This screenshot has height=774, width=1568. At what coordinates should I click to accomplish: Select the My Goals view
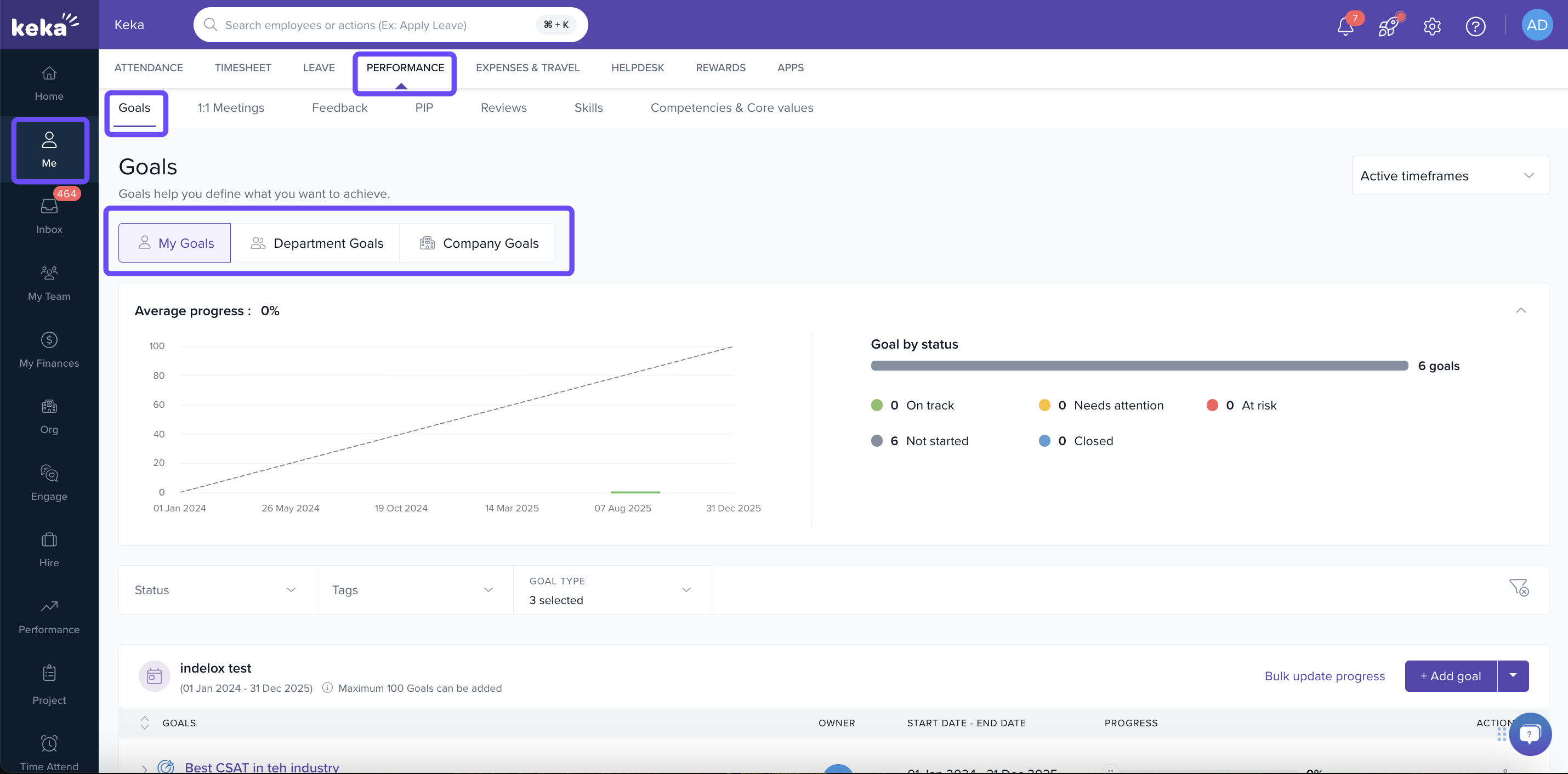click(x=175, y=243)
